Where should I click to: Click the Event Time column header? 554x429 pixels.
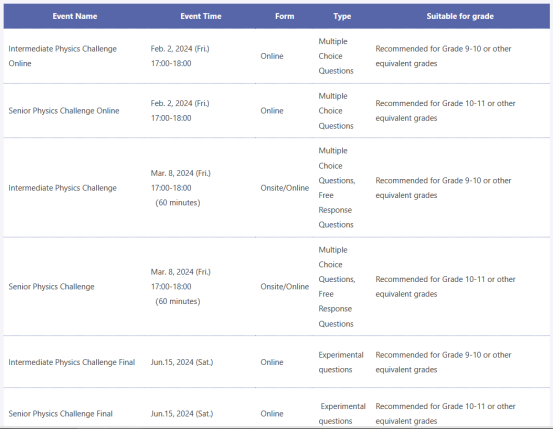click(201, 16)
